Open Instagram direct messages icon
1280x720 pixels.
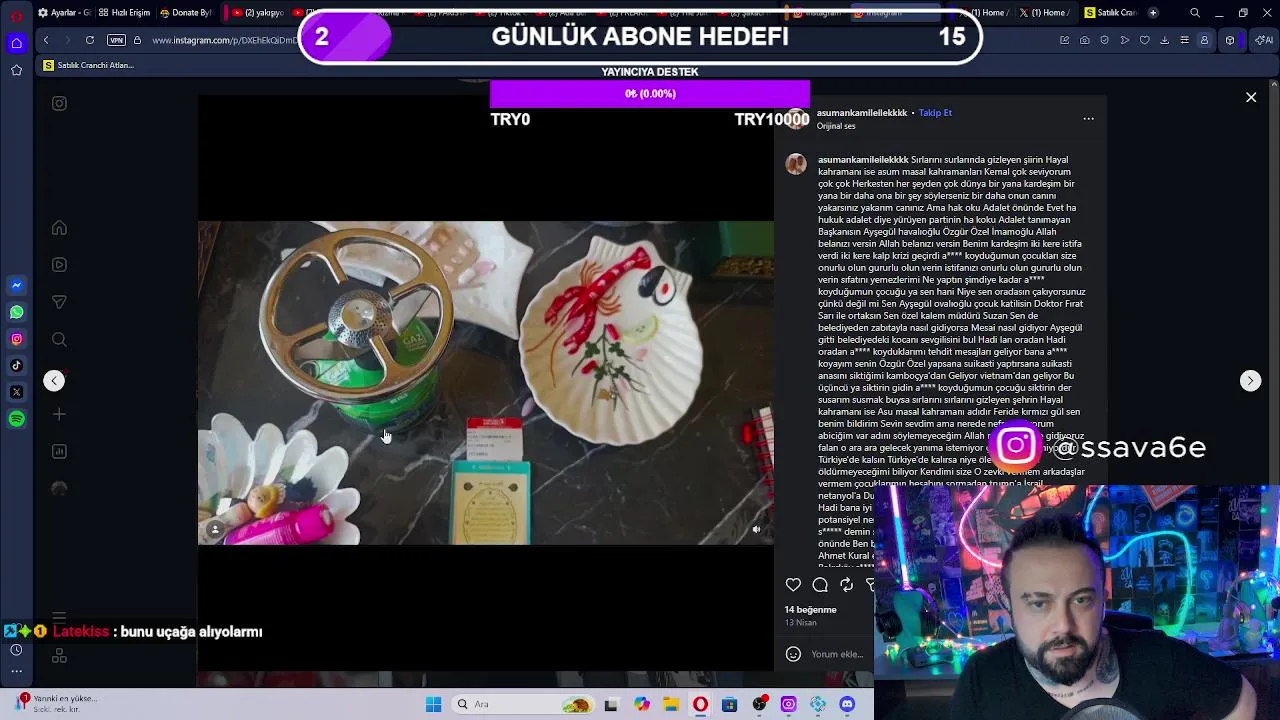pyautogui.click(x=59, y=302)
